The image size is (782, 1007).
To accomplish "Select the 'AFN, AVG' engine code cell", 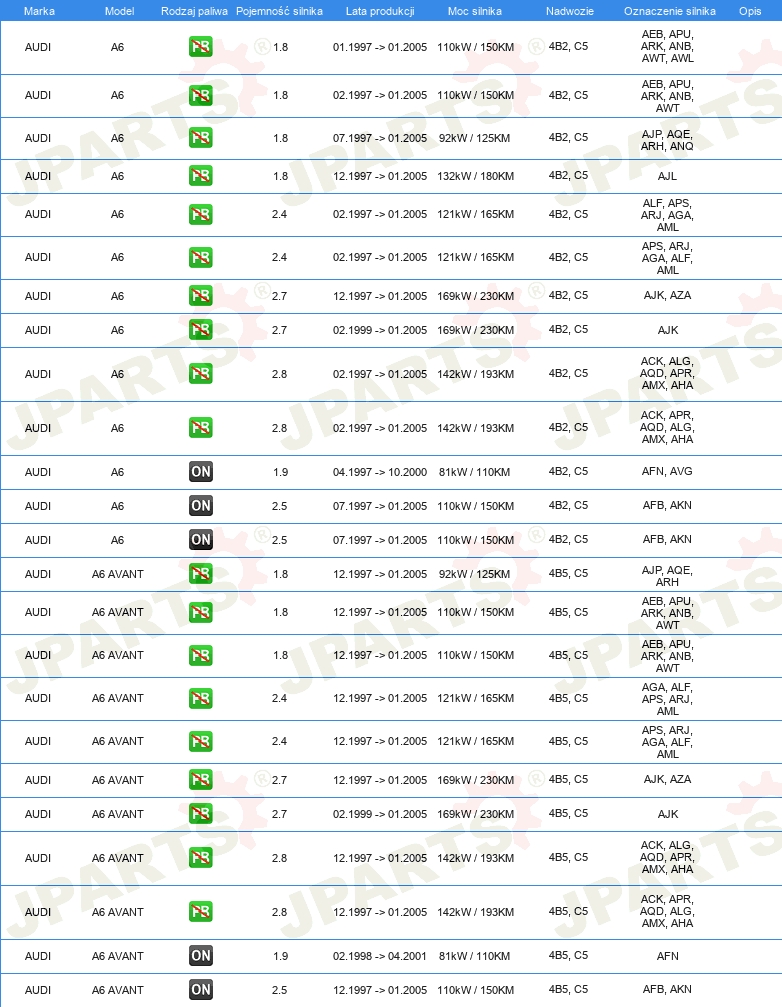I will [668, 471].
